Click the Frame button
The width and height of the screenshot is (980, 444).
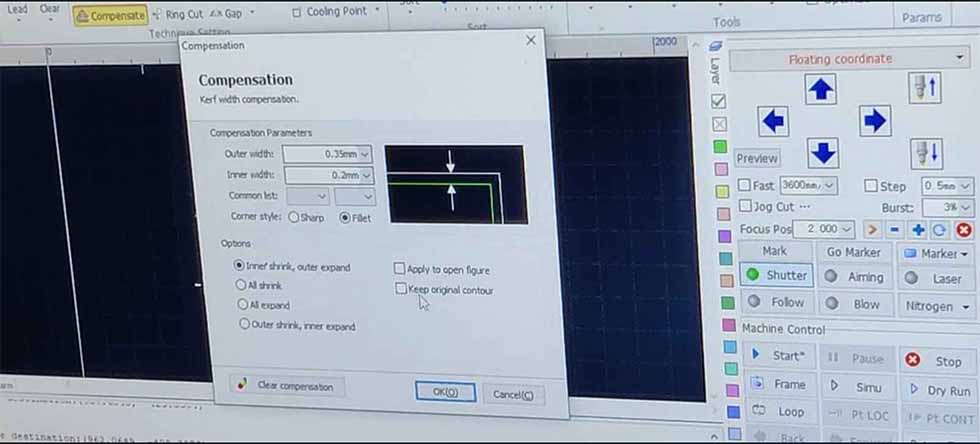pyautogui.click(x=780, y=384)
